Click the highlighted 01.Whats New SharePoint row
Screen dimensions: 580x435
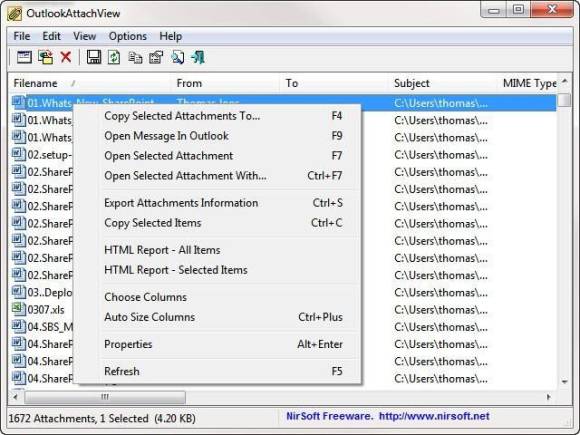click(283, 102)
